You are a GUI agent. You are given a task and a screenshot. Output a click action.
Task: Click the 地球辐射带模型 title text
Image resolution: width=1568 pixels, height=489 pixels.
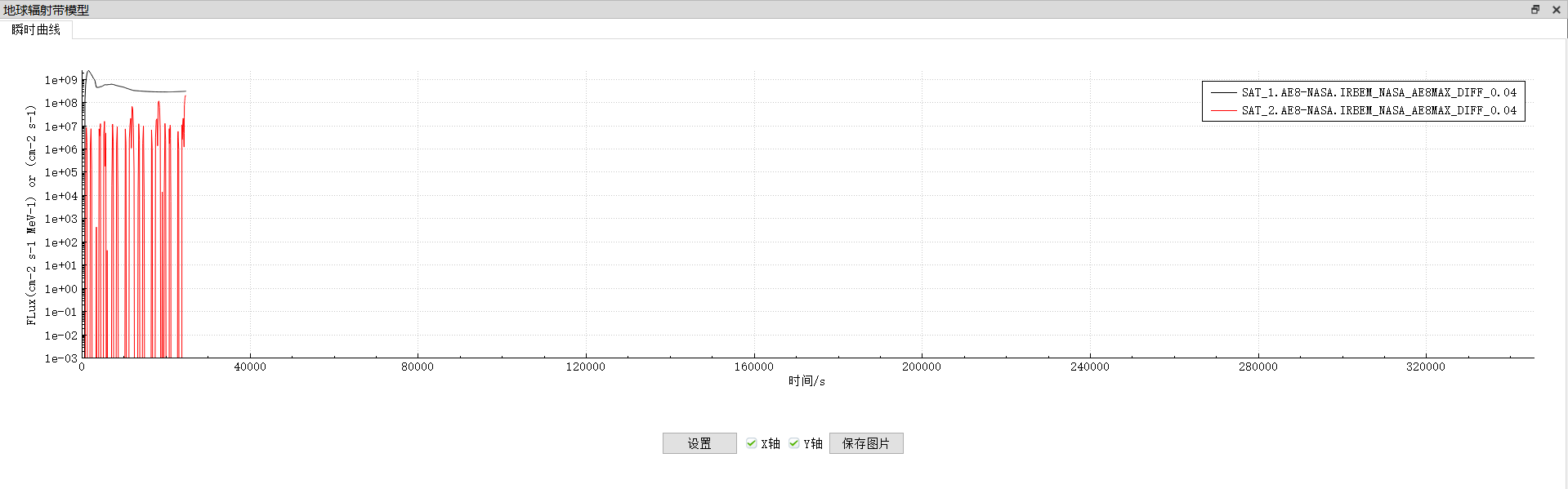pos(47,10)
